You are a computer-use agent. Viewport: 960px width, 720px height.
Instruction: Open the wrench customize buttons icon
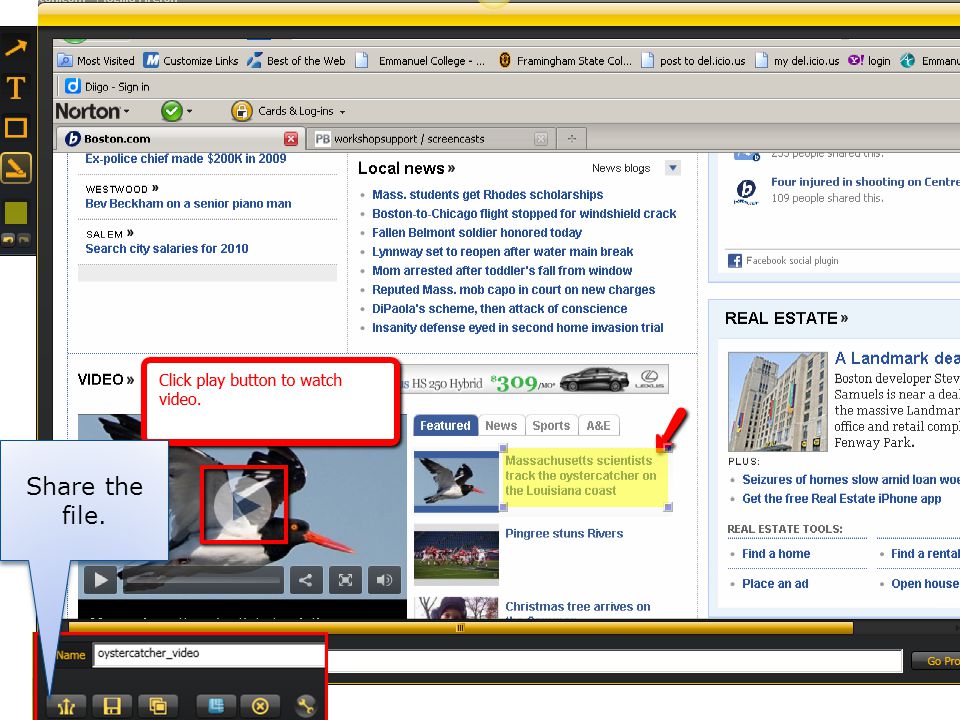click(306, 706)
